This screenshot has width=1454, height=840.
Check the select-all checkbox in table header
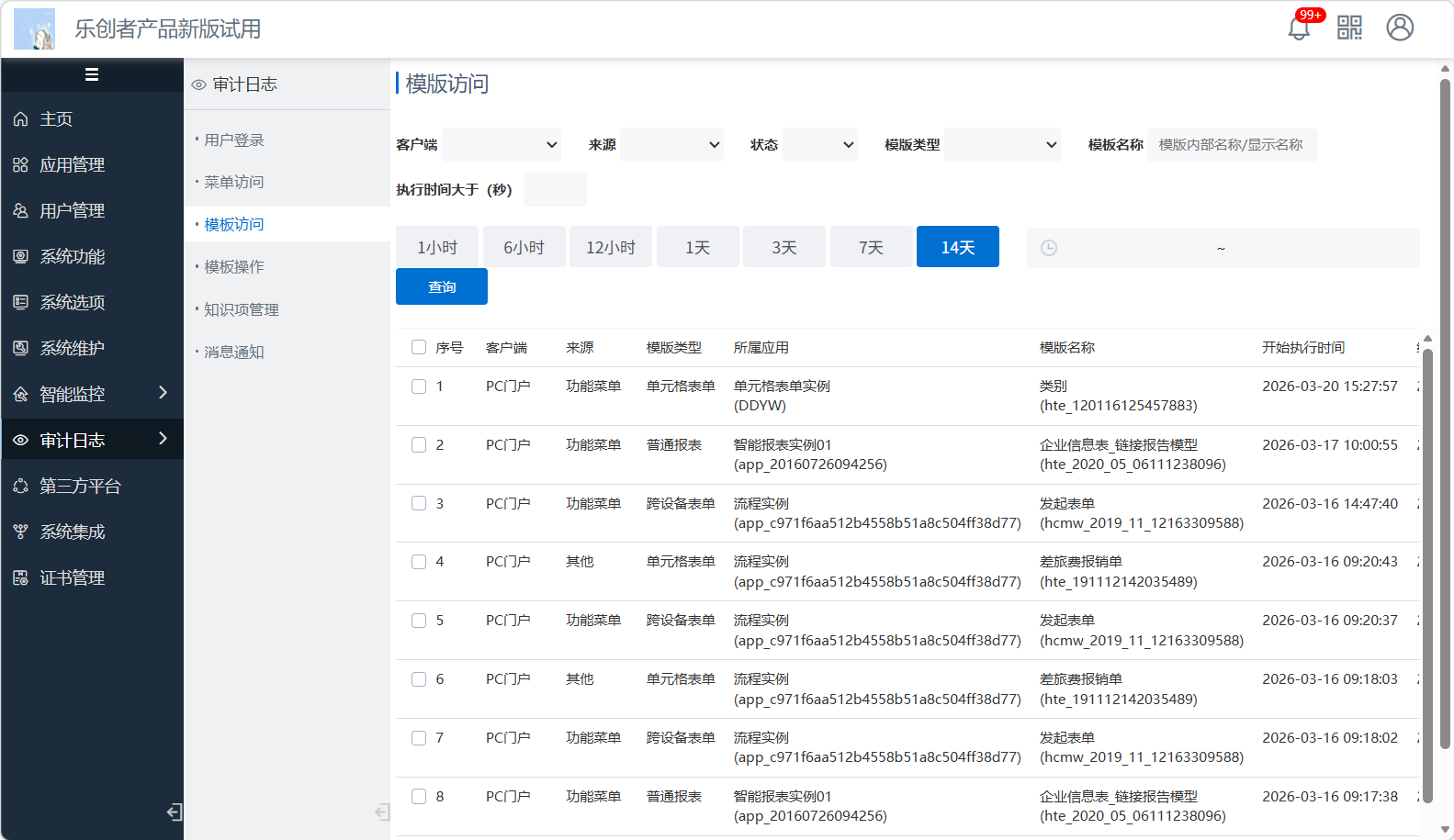pyautogui.click(x=419, y=347)
